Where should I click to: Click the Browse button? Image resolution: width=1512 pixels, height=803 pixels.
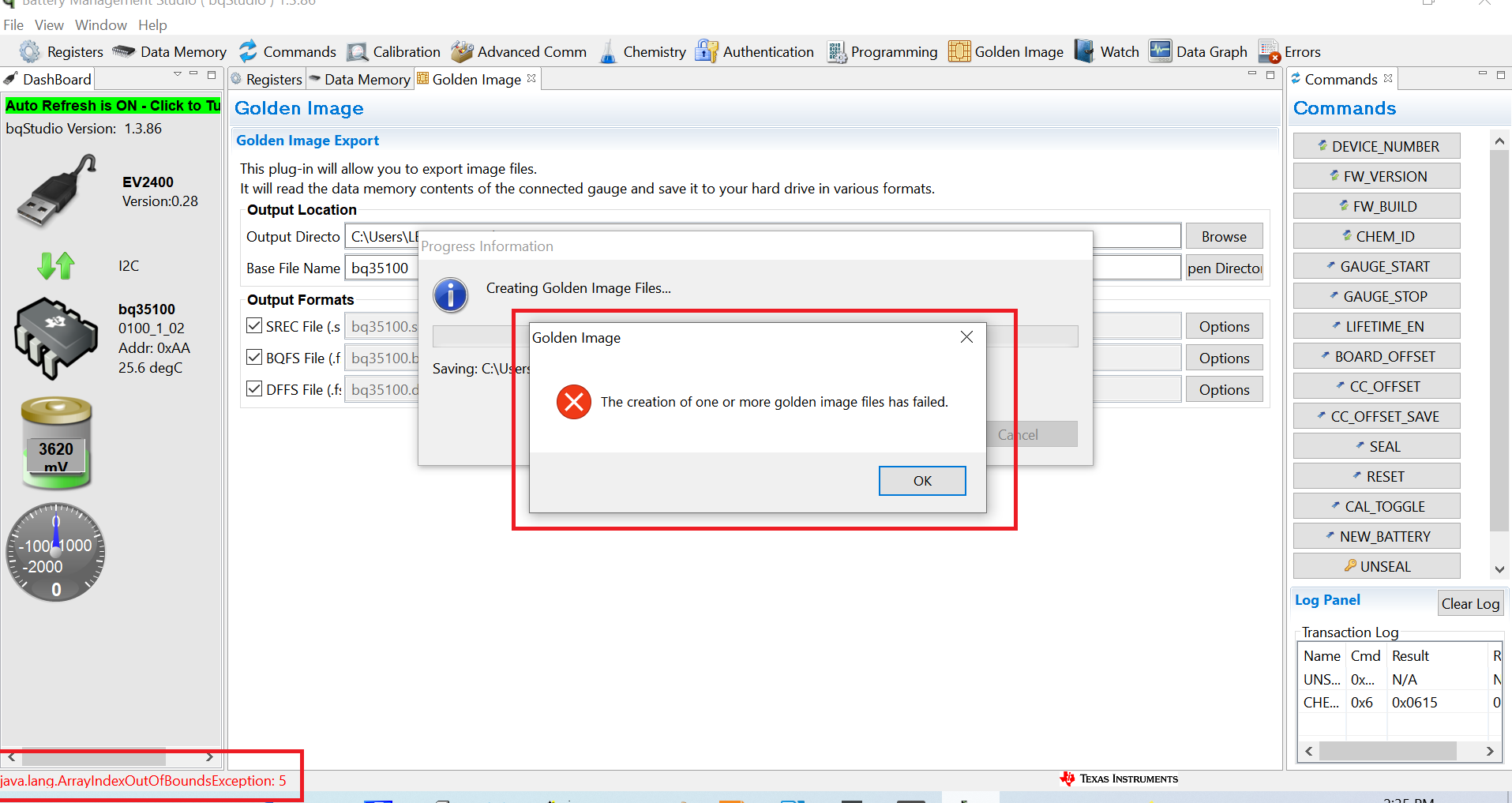(x=1224, y=236)
